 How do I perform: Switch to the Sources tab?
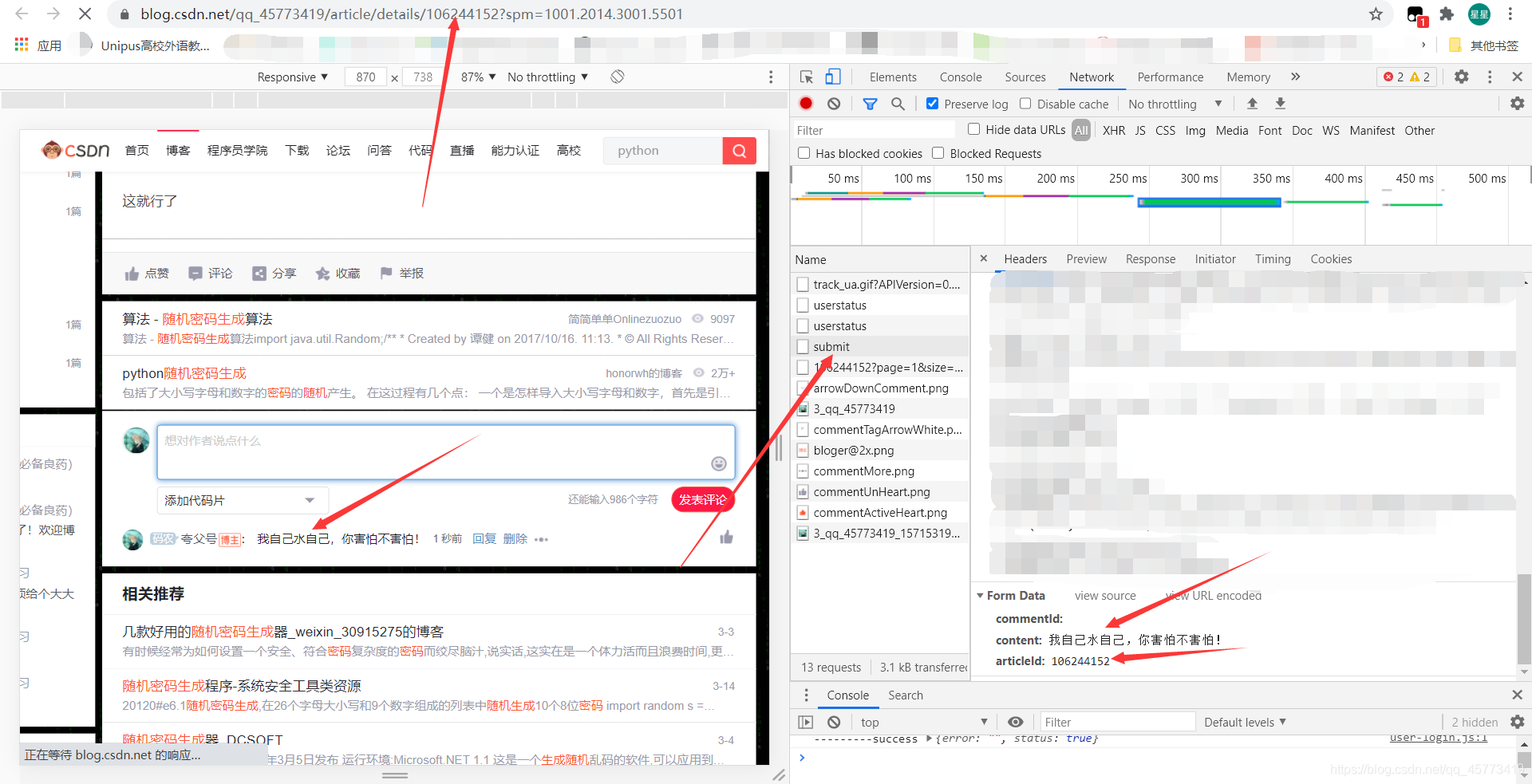[1025, 77]
